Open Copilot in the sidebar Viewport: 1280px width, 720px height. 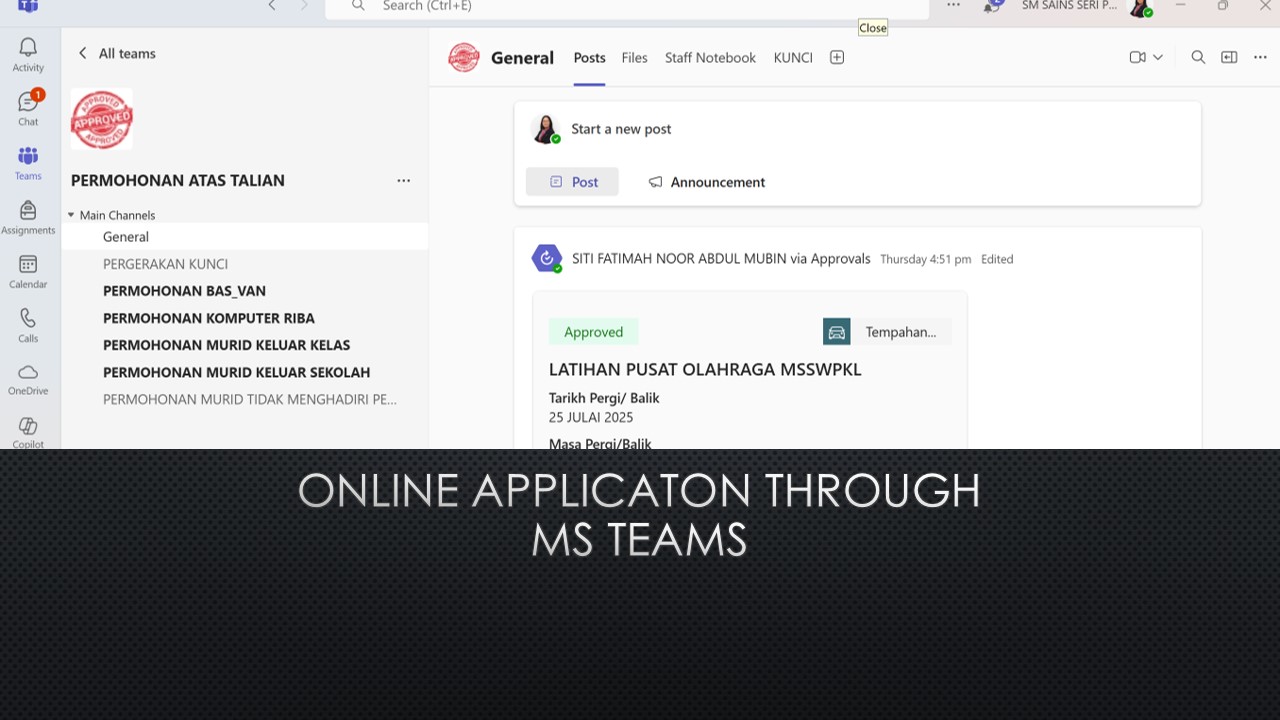(x=28, y=432)
